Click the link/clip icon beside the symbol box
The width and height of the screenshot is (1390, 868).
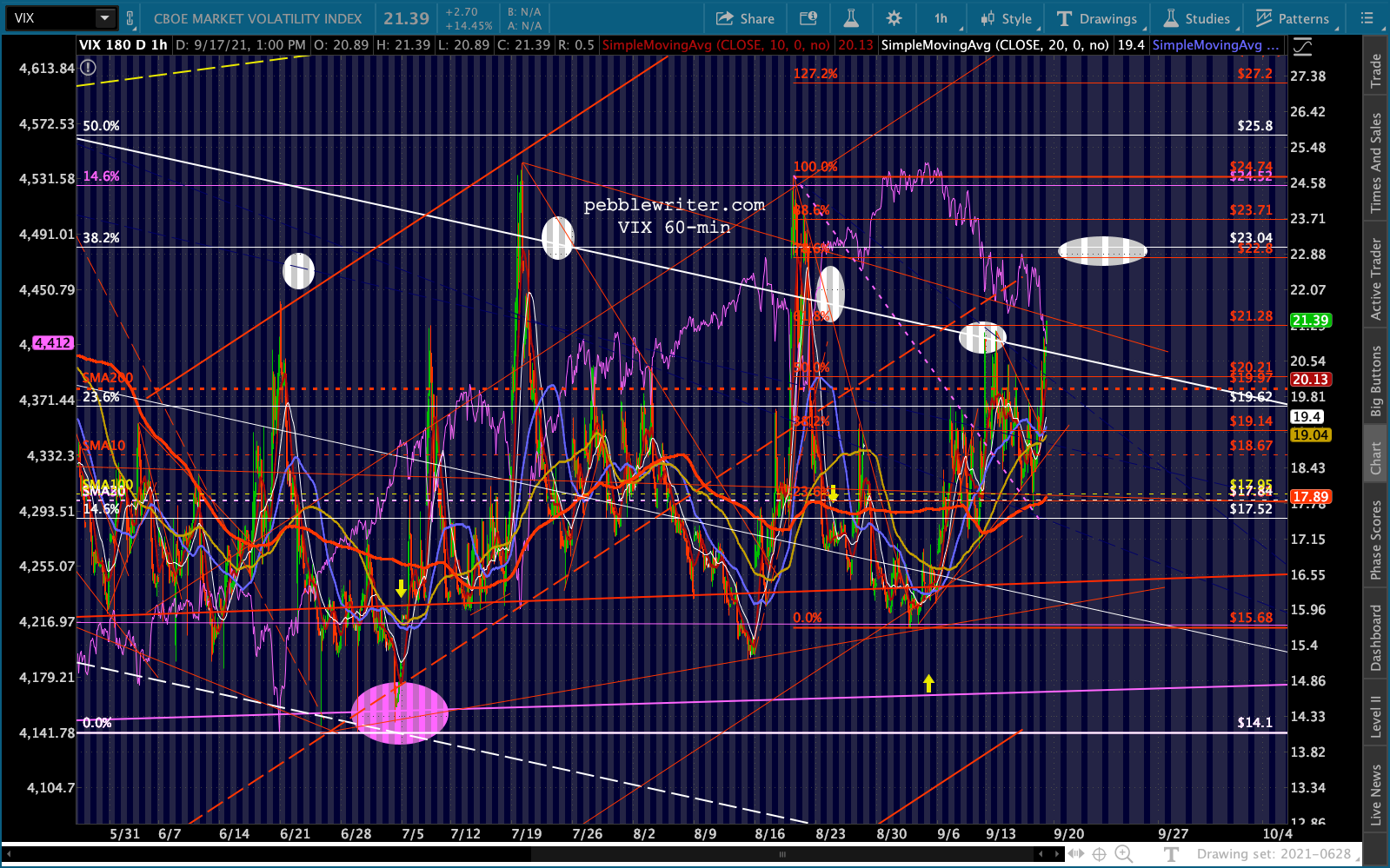point(130,18)
